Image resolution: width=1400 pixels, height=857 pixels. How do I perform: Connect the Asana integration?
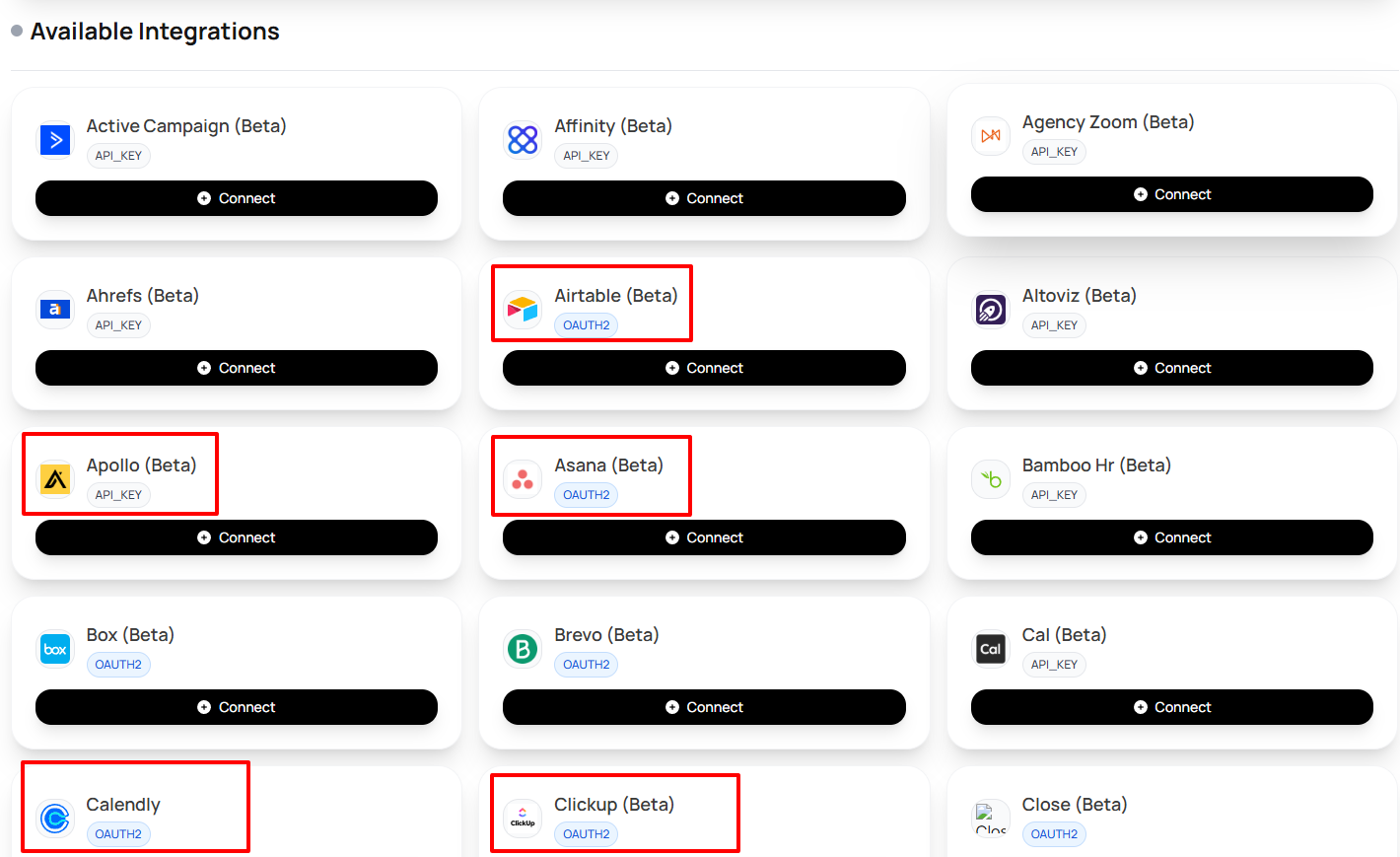pos(704,537)
